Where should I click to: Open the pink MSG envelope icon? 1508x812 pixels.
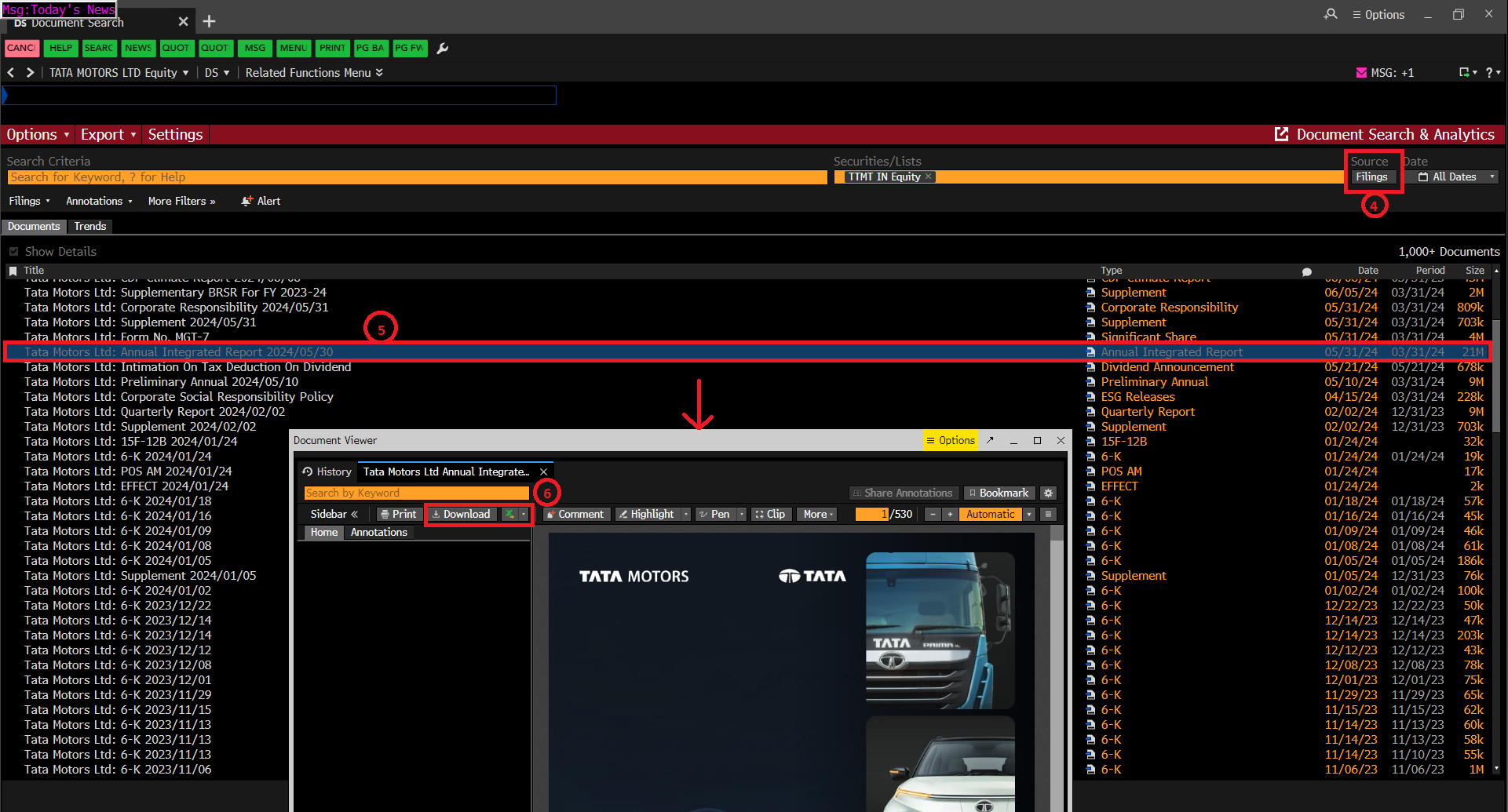click(1361, 72)
